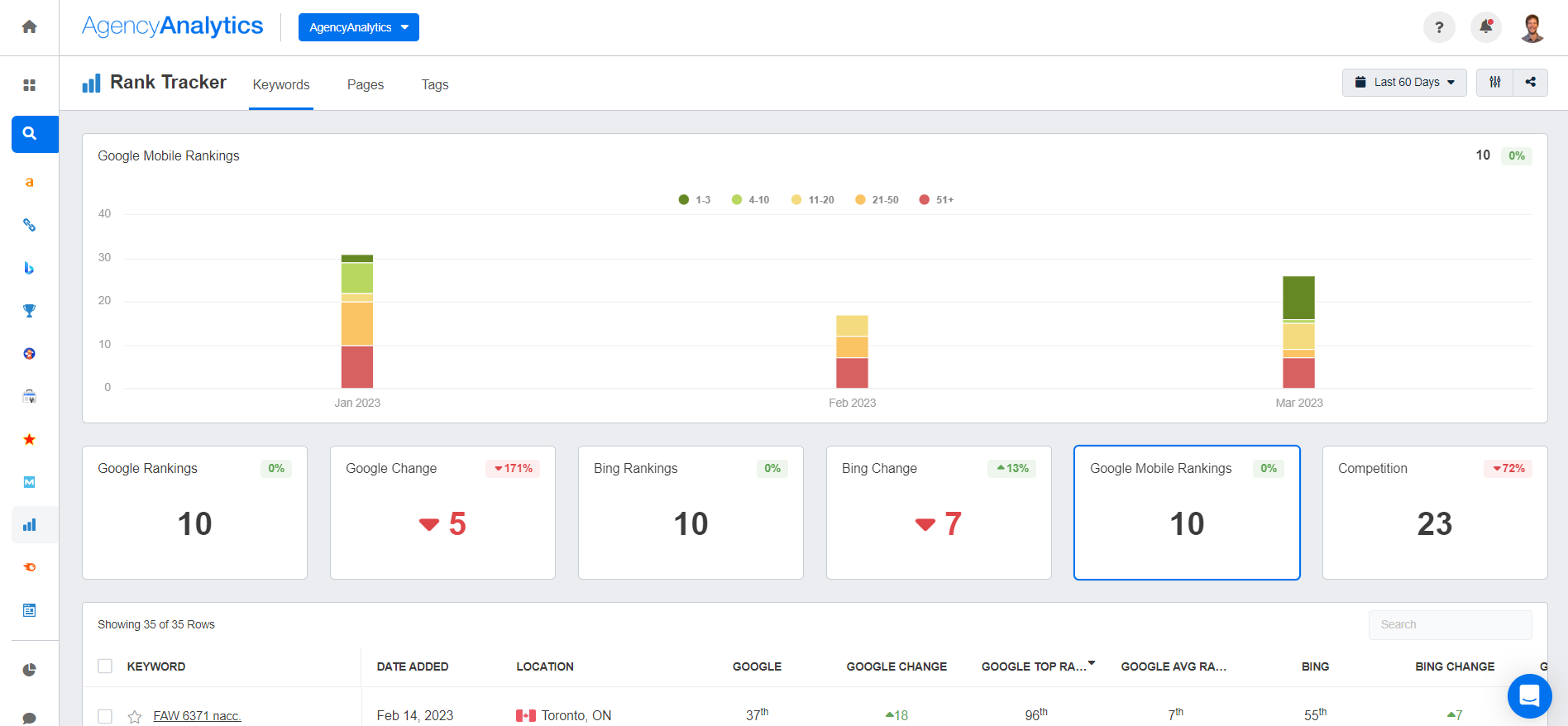Open the live chat support bubble

coord(1529,696)
